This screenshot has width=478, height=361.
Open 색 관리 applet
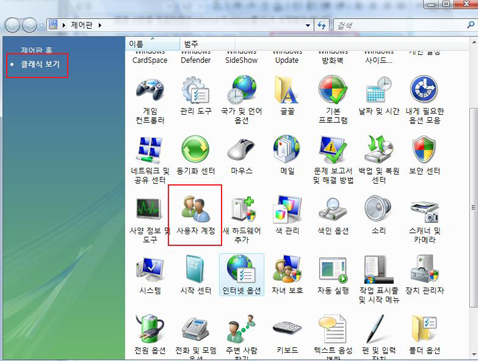[x=287, y=215]
